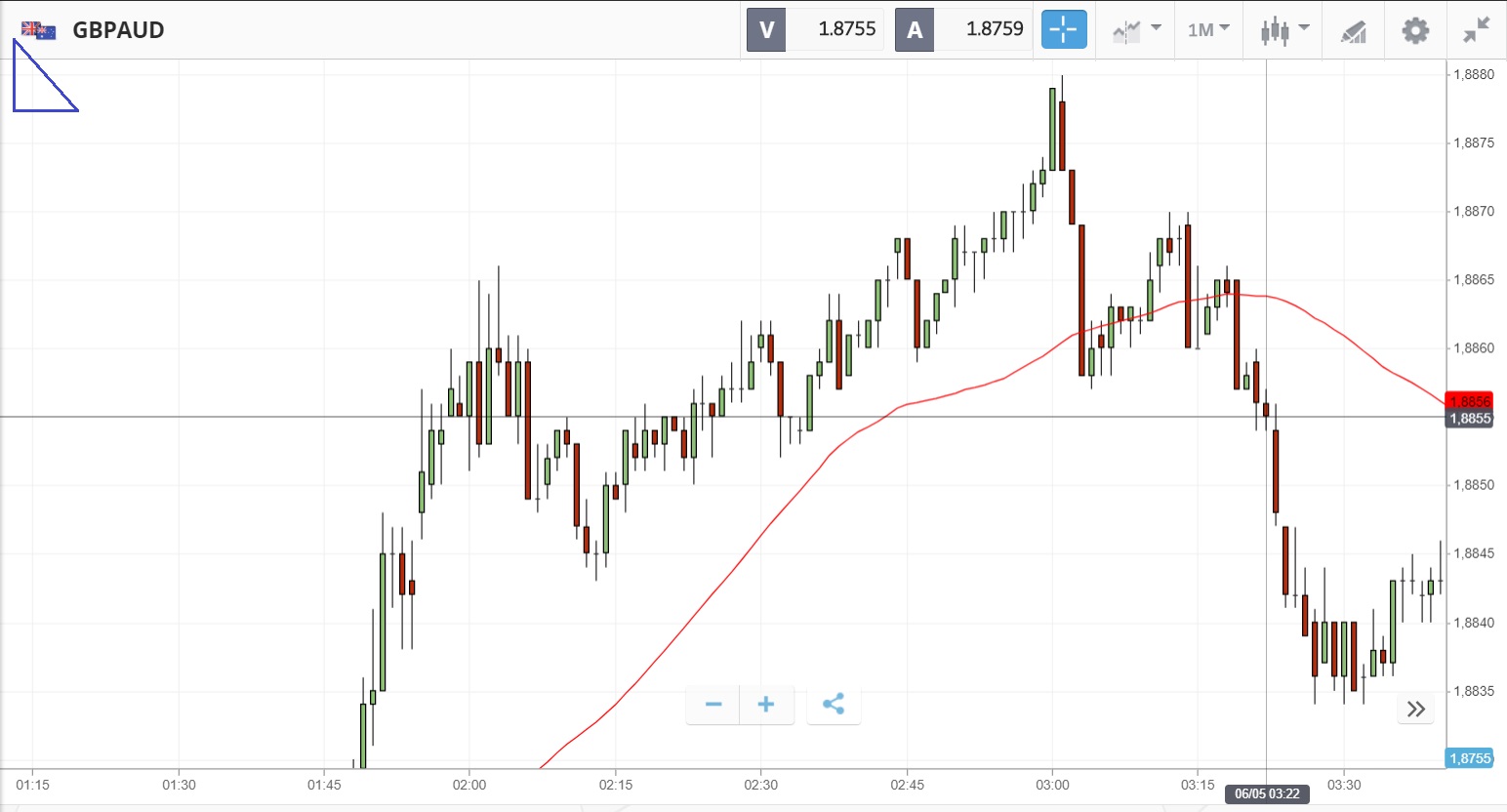
Task: Jump to latest candles double-arrow
Action: click(1416, 709)
